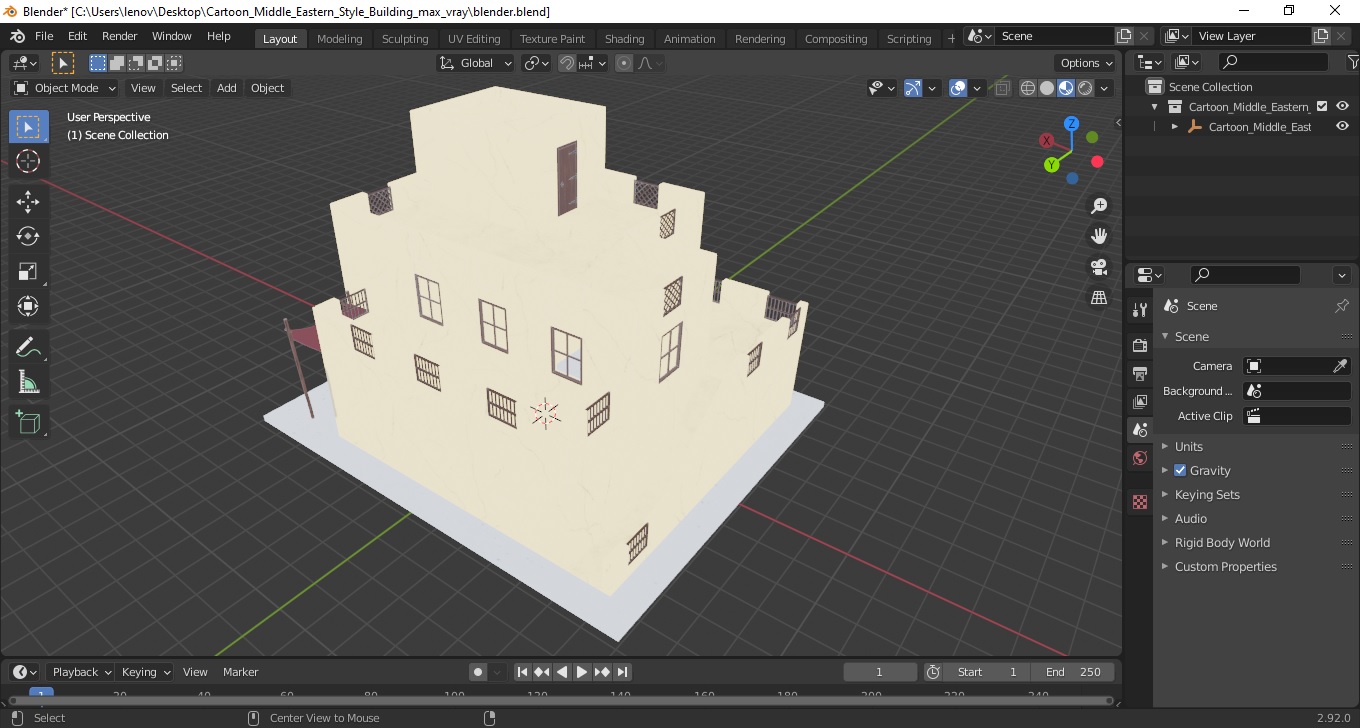The height and width of the screenshot is (728, 1360).
Task: Open the Texture properties tab
Action: (x=1140, y=502)
